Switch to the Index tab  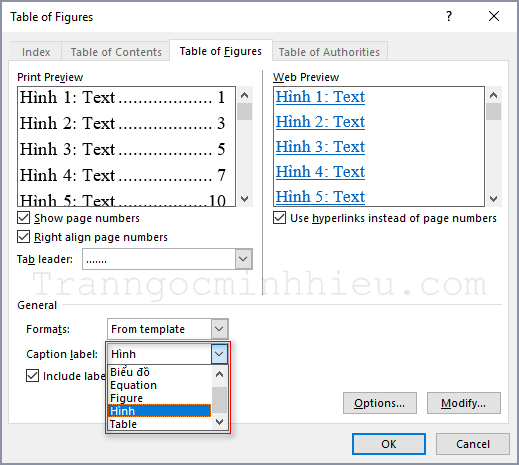pyautogui.click(x=36, y=52)
